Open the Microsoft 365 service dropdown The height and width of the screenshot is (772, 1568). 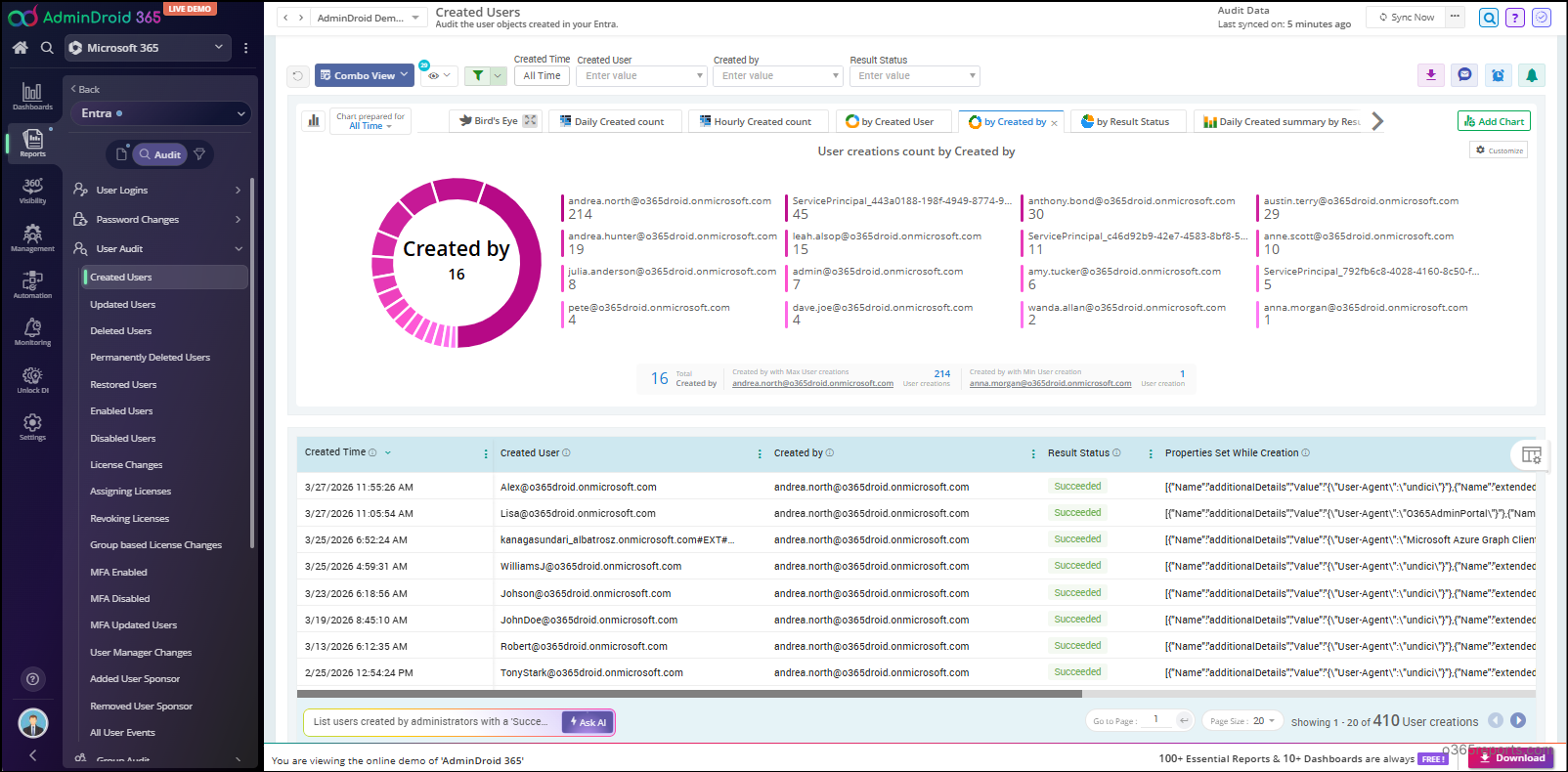pos(148,47)
